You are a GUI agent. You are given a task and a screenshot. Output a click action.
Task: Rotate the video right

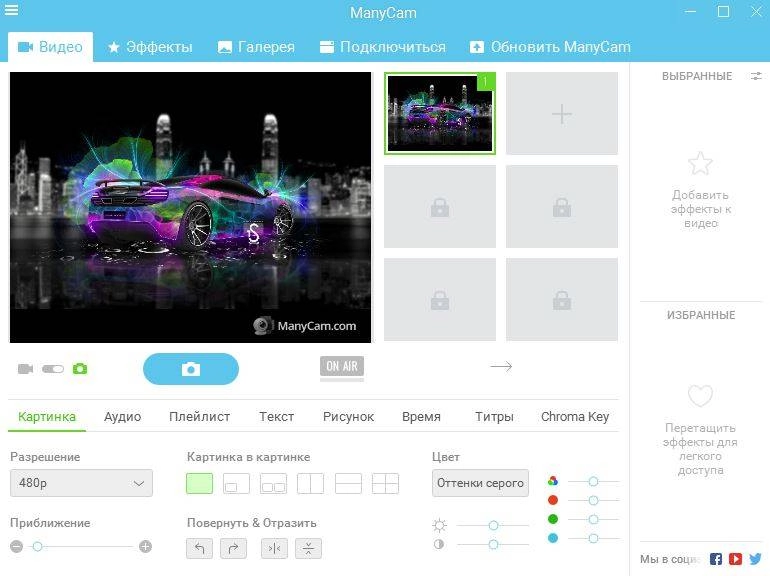tap(233, 549)
